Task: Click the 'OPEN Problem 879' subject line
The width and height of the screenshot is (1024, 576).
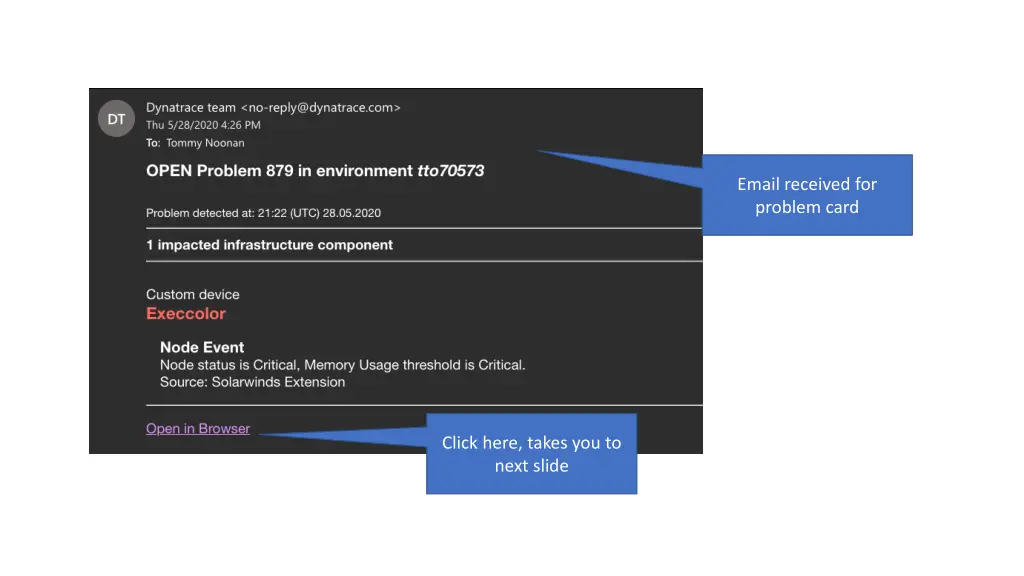Action: [220, 170]
